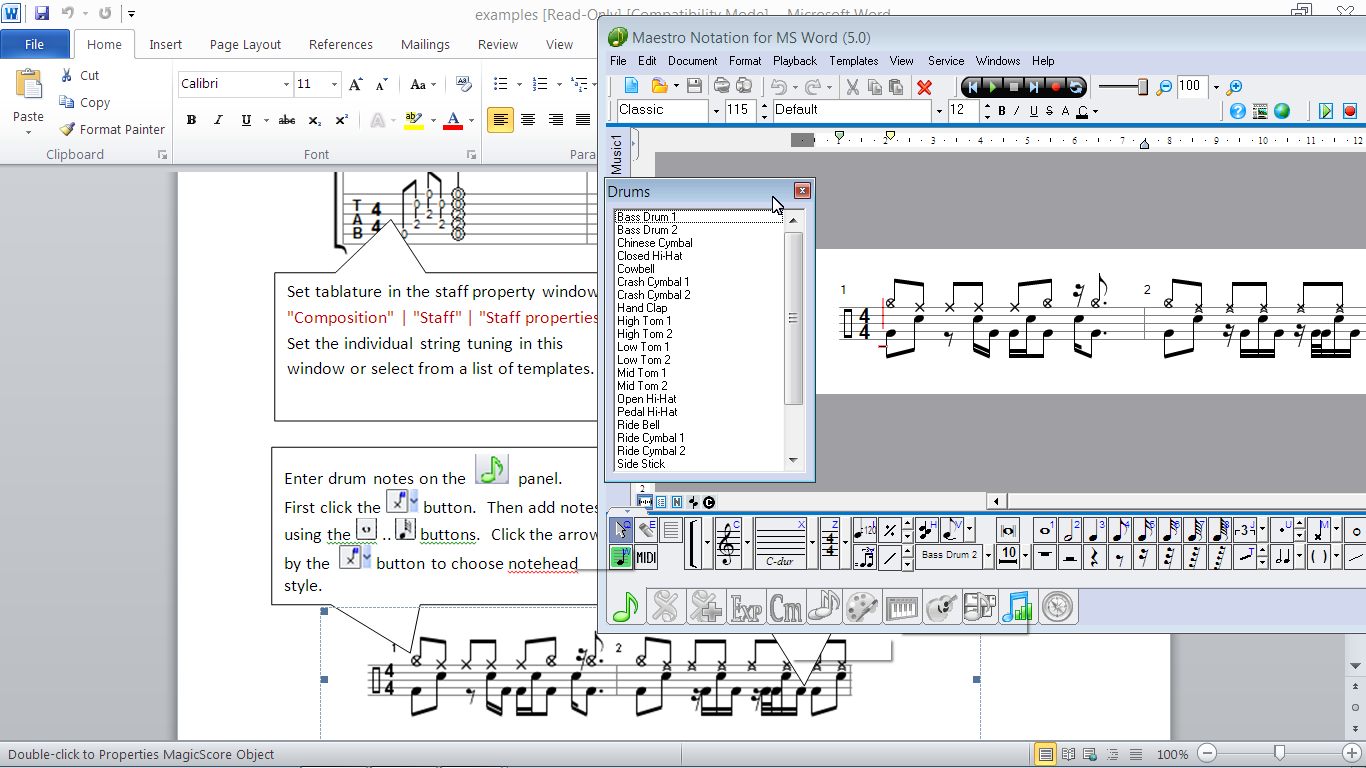Open the Classic font style dropdown
Screen dimensions: 1366x768
point(716,110)
